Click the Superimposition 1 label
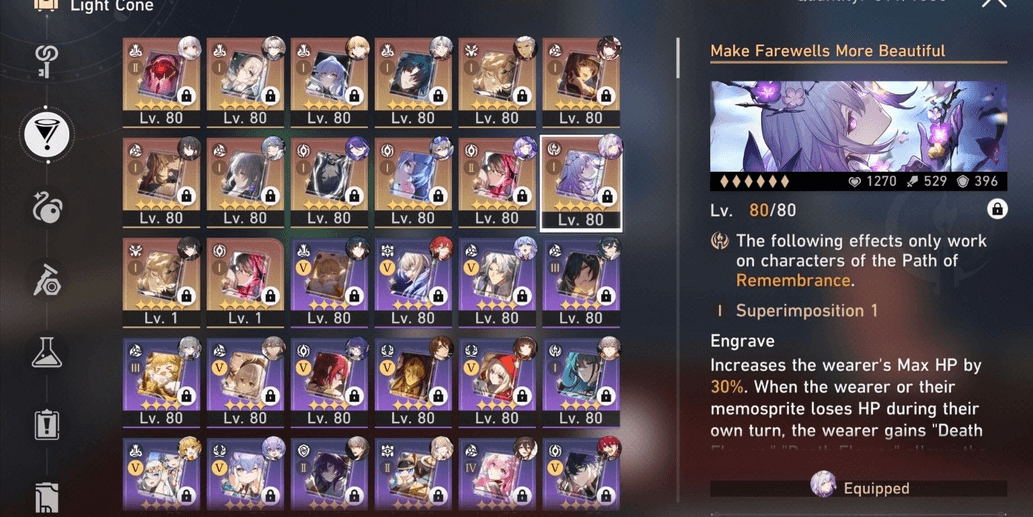The height and width of the screenshot is (517, 1033). (x=806, y=311)
